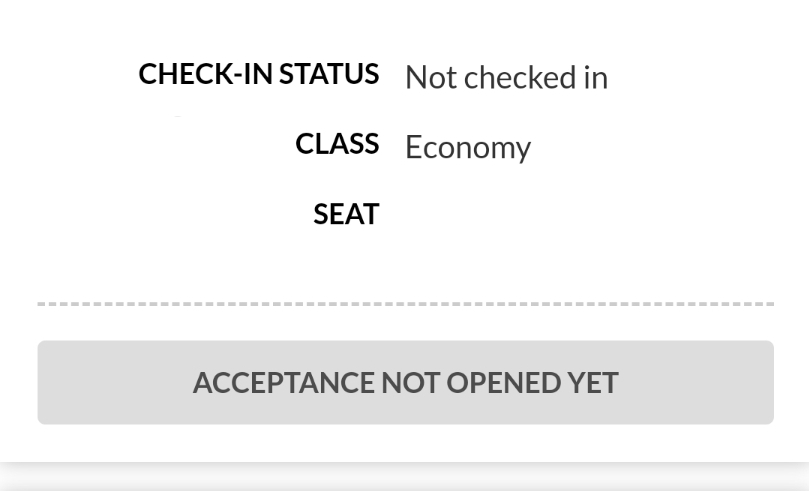The height and width of the screenshot is (491, 809).
Task: Click the dashed divider line
Action: click(x=406, y=304)
